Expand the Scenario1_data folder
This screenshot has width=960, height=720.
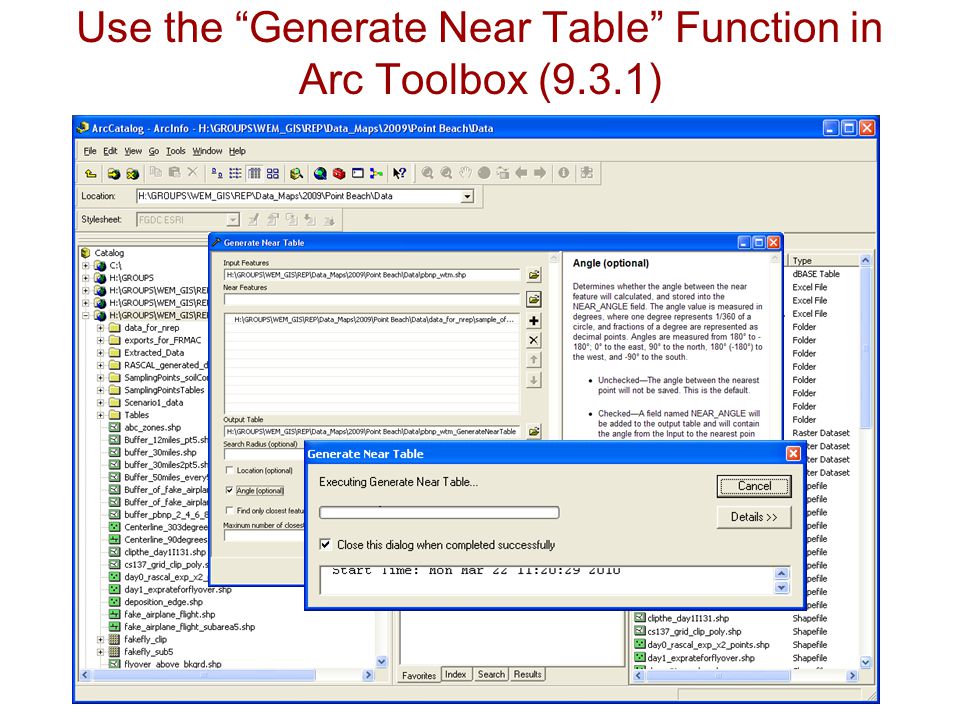pos(100,403)
